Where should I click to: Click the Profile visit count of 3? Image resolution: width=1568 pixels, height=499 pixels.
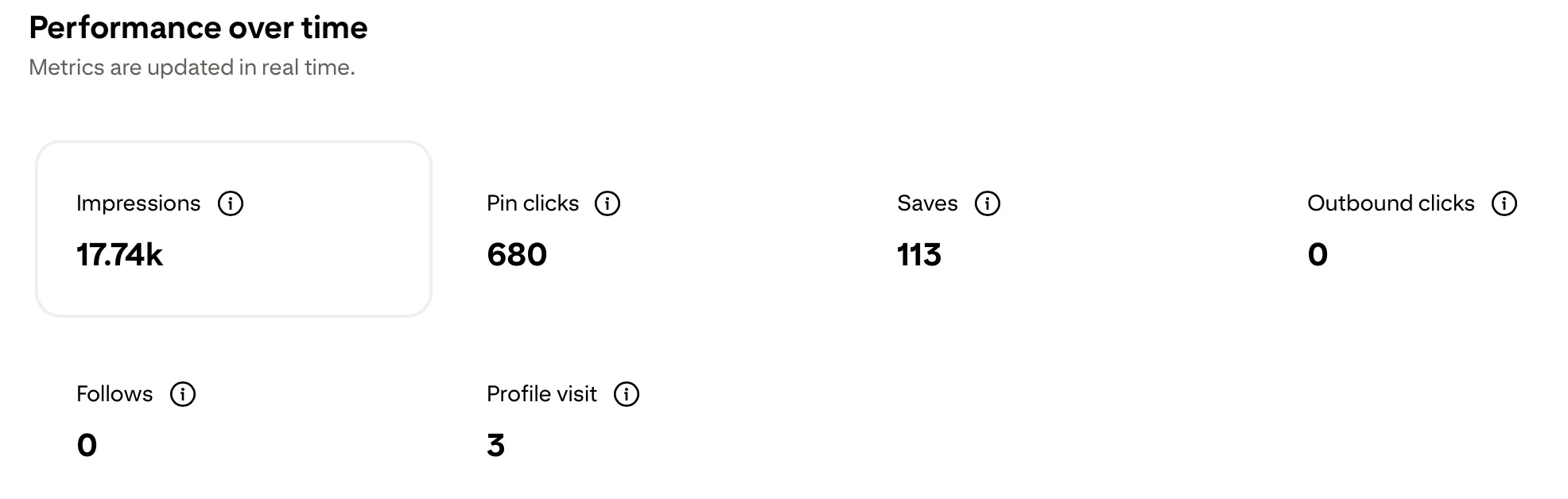[495, 446]
